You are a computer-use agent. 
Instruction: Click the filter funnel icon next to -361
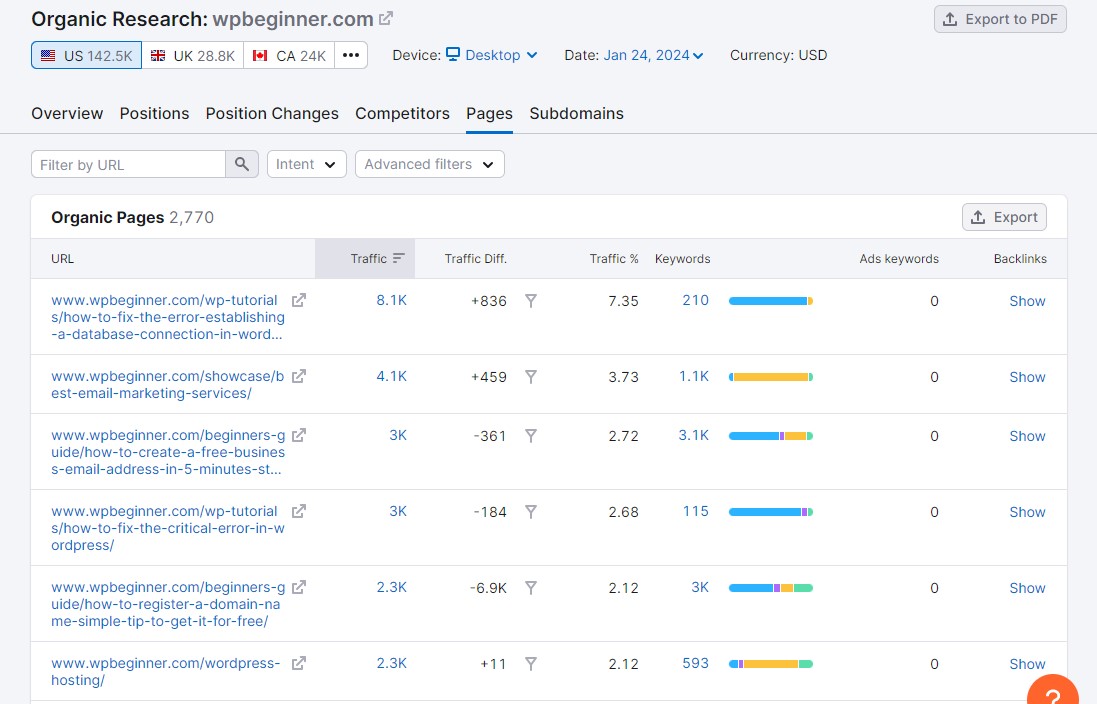(x=531, y=436)
